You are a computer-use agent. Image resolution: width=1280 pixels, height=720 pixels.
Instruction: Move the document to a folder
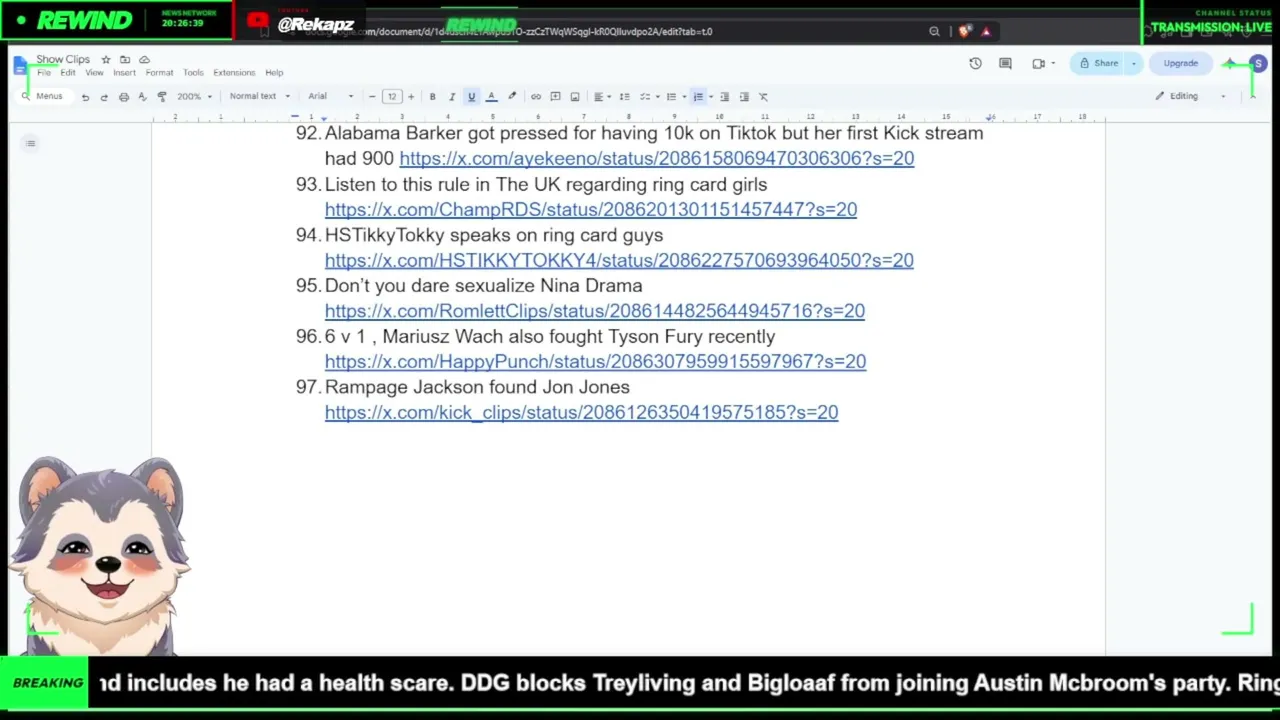[125, 60]
